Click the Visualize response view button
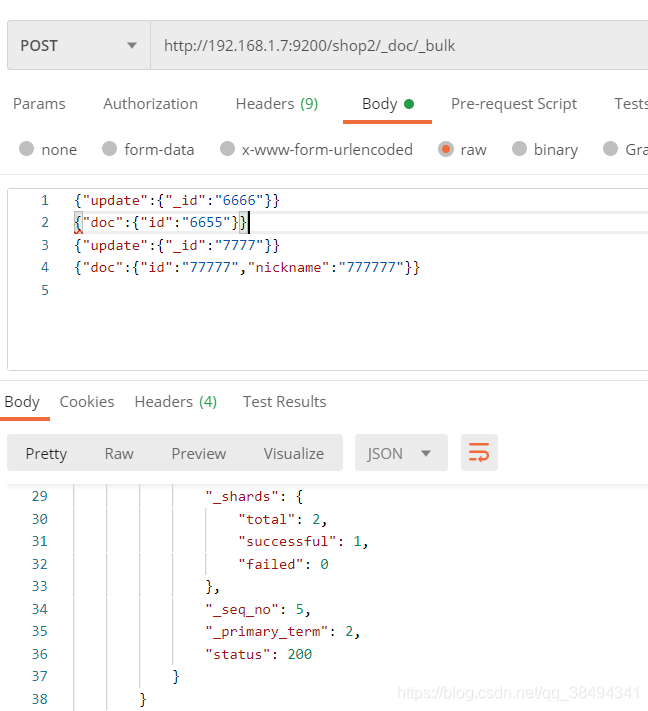Image resolution: width=648 pixels, height=711 pixels. 293,453
